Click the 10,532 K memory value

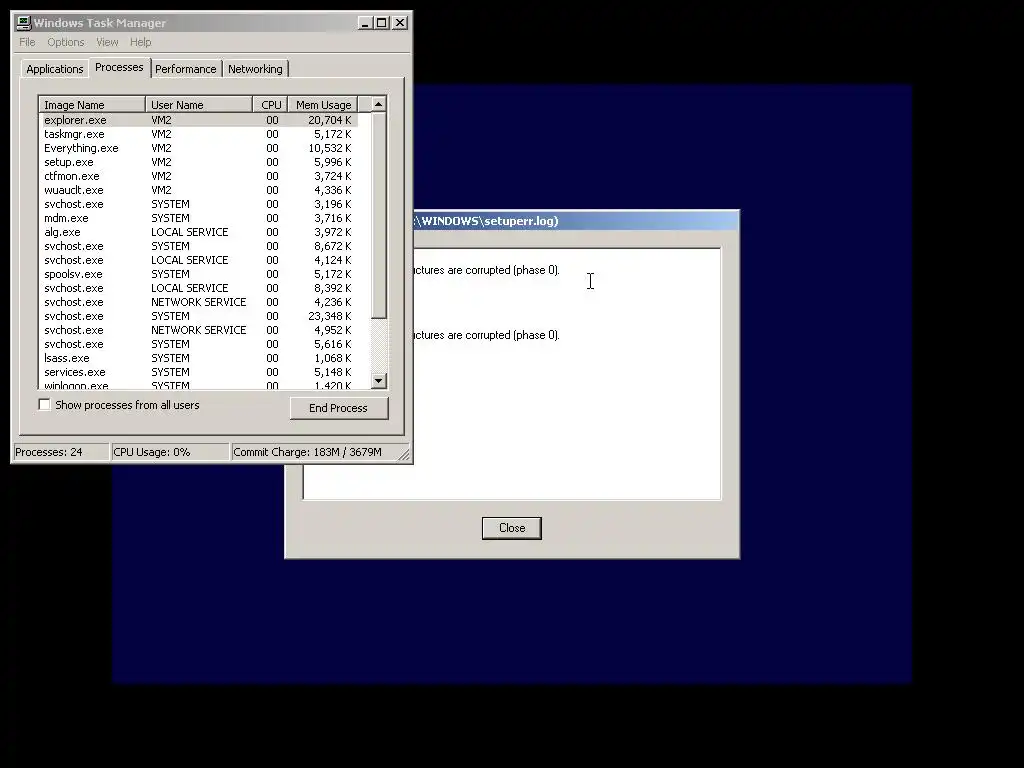[x=330, y=148]
